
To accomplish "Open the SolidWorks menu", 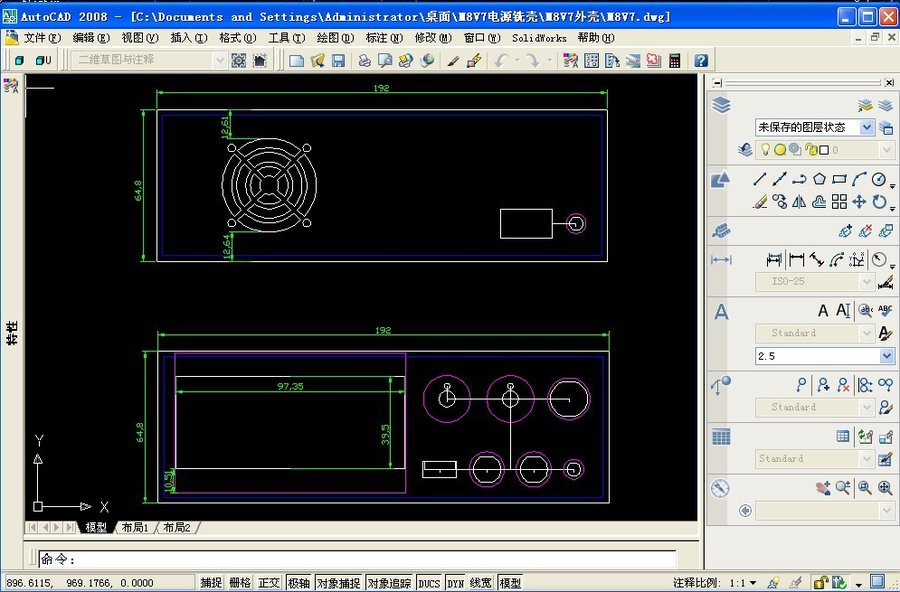I will (x=539, y=38).
